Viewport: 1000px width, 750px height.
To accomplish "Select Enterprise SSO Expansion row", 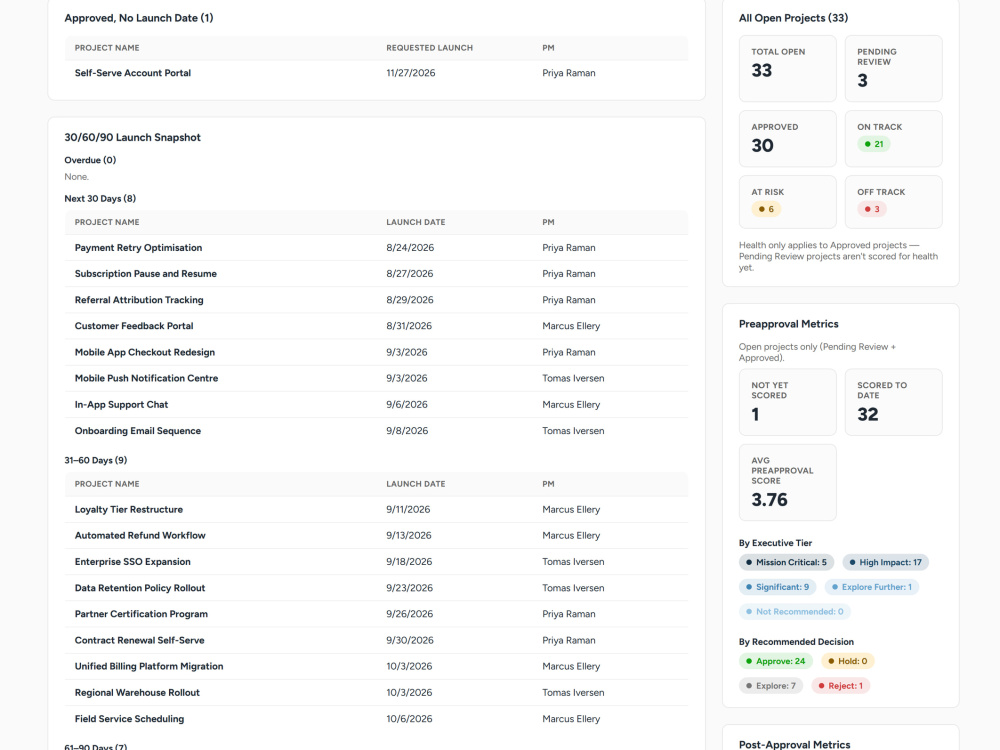I will (376, 562).
